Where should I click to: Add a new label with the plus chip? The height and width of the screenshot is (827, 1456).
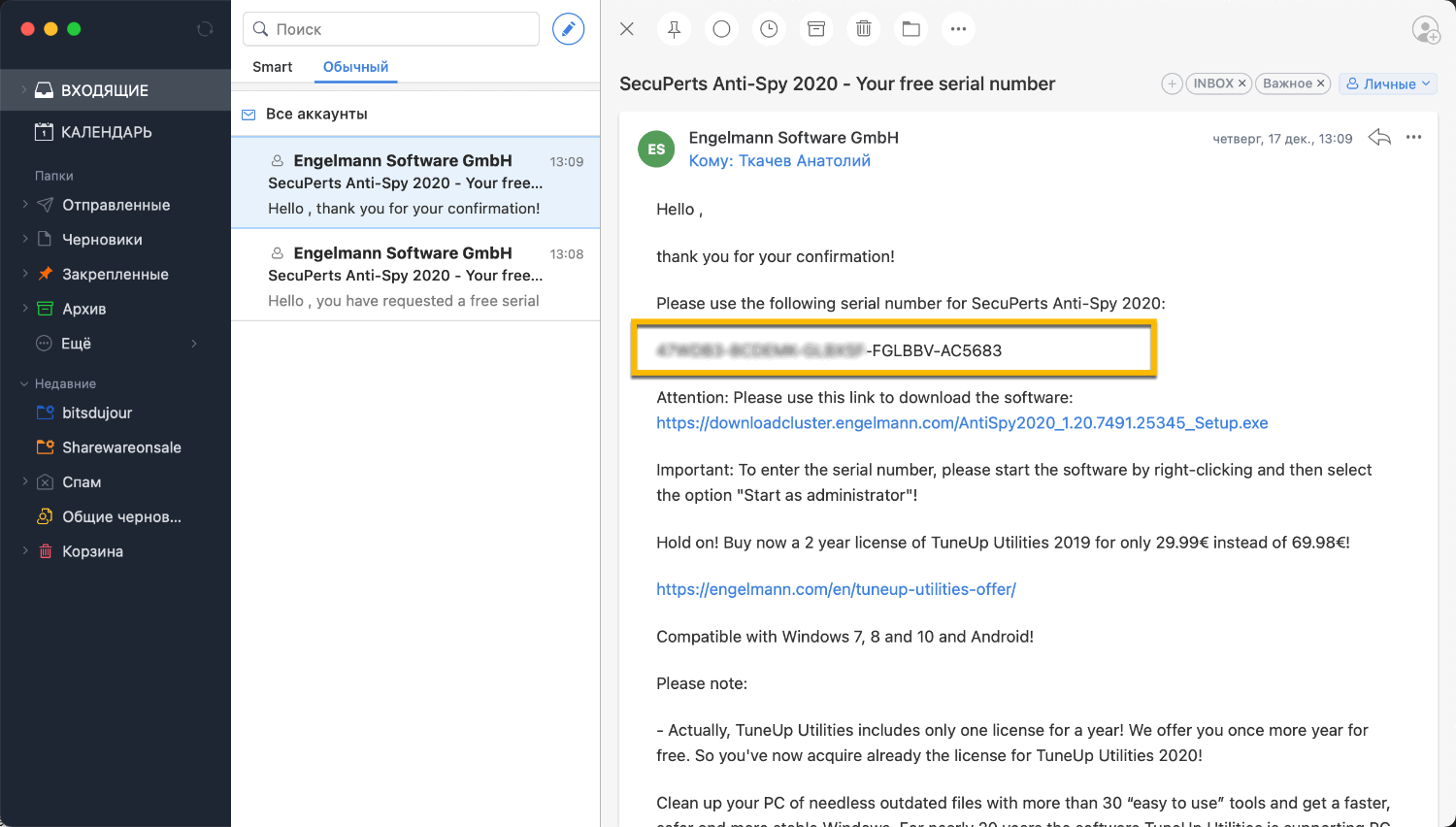pyautogui.click(x=1172, y=83)
